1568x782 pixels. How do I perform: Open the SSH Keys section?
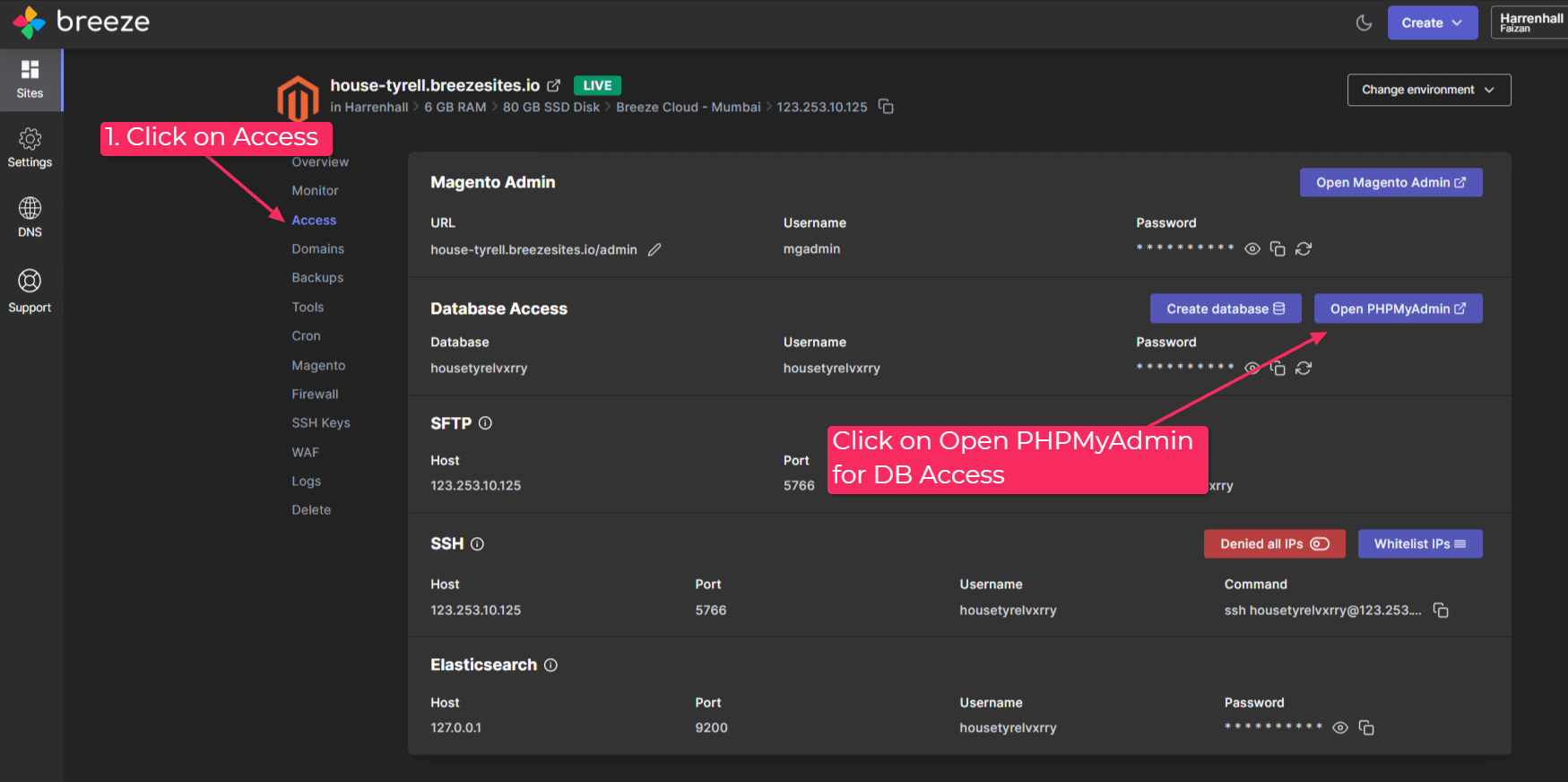point(321,422)
